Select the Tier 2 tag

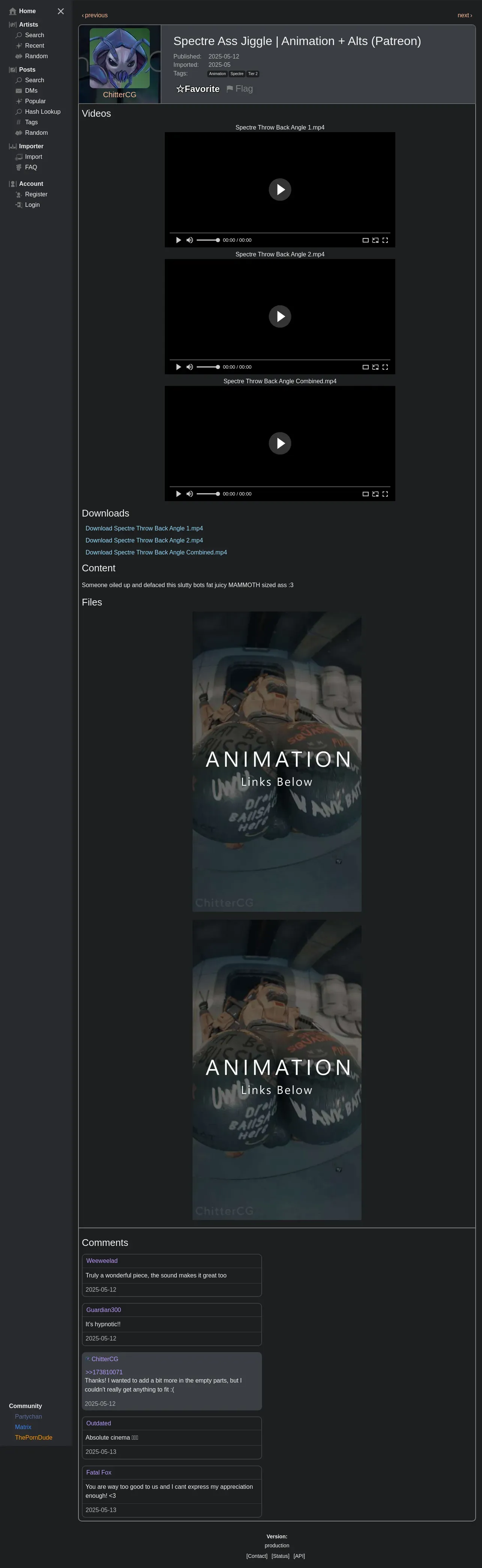(253, 74)
